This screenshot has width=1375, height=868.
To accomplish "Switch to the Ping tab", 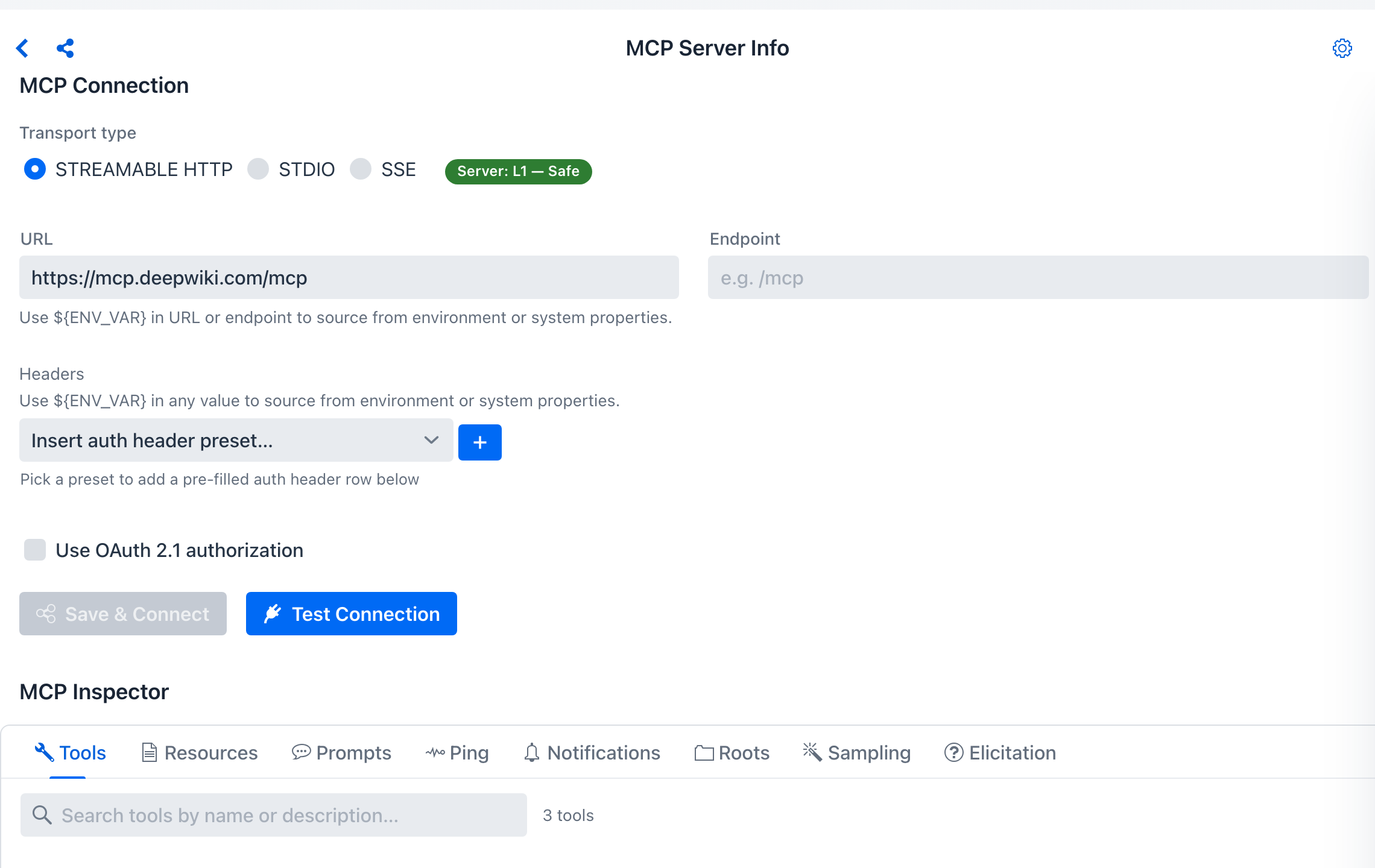I will coord(457,752).
